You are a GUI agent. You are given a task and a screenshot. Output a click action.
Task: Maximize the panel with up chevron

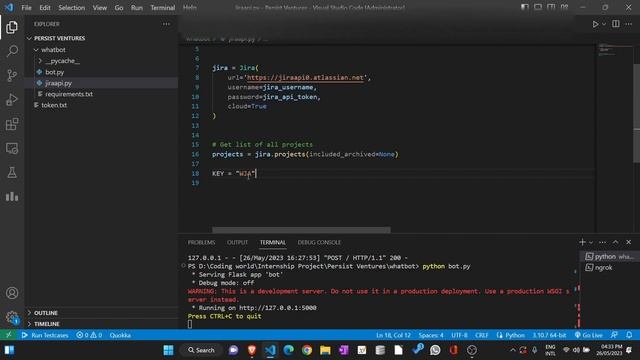pos(616,242)
